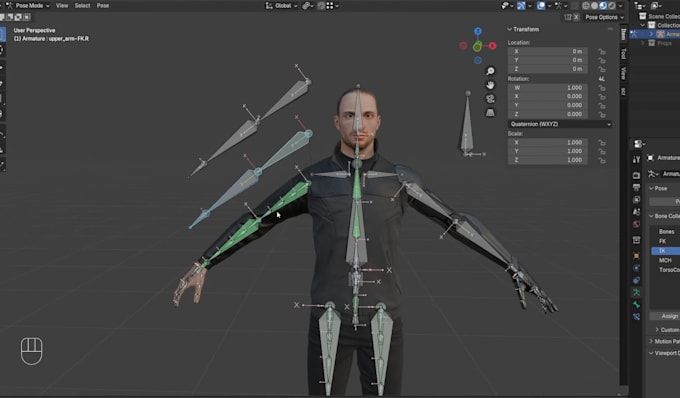Open the Armature Data properties tab icon
The height and width of the screenshot is (398, 680).
click(x=636, y=293)
